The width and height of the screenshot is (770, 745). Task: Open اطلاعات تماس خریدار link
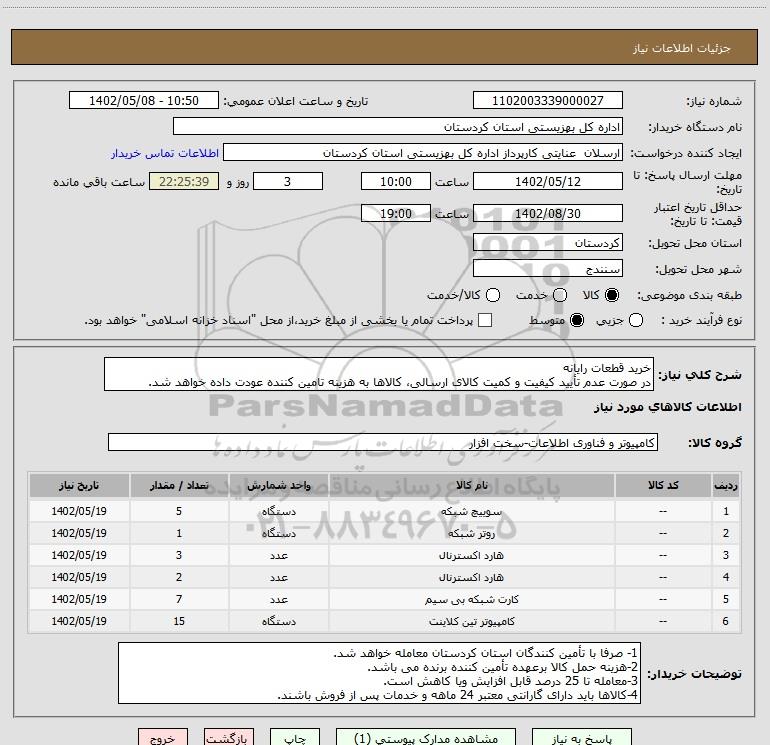pyautogui.click(x=165, y=153)
